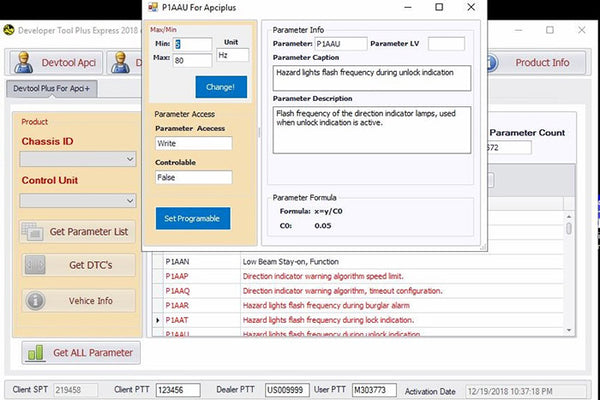Click the Devtool Apci toolbar icon
This screenshot has width=600, height=400.
coord(25,63)
